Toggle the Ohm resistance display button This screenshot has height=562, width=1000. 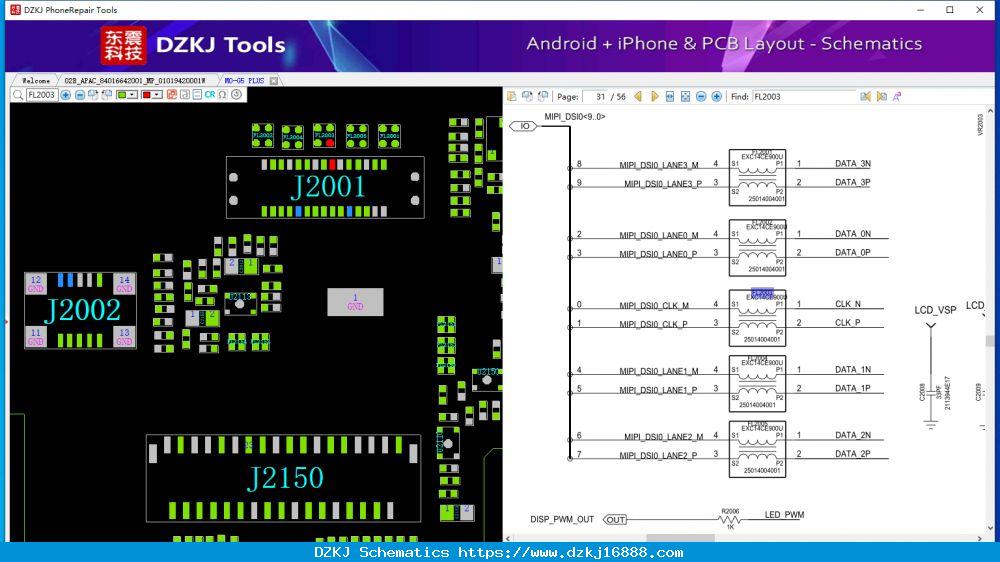[223, 94]
